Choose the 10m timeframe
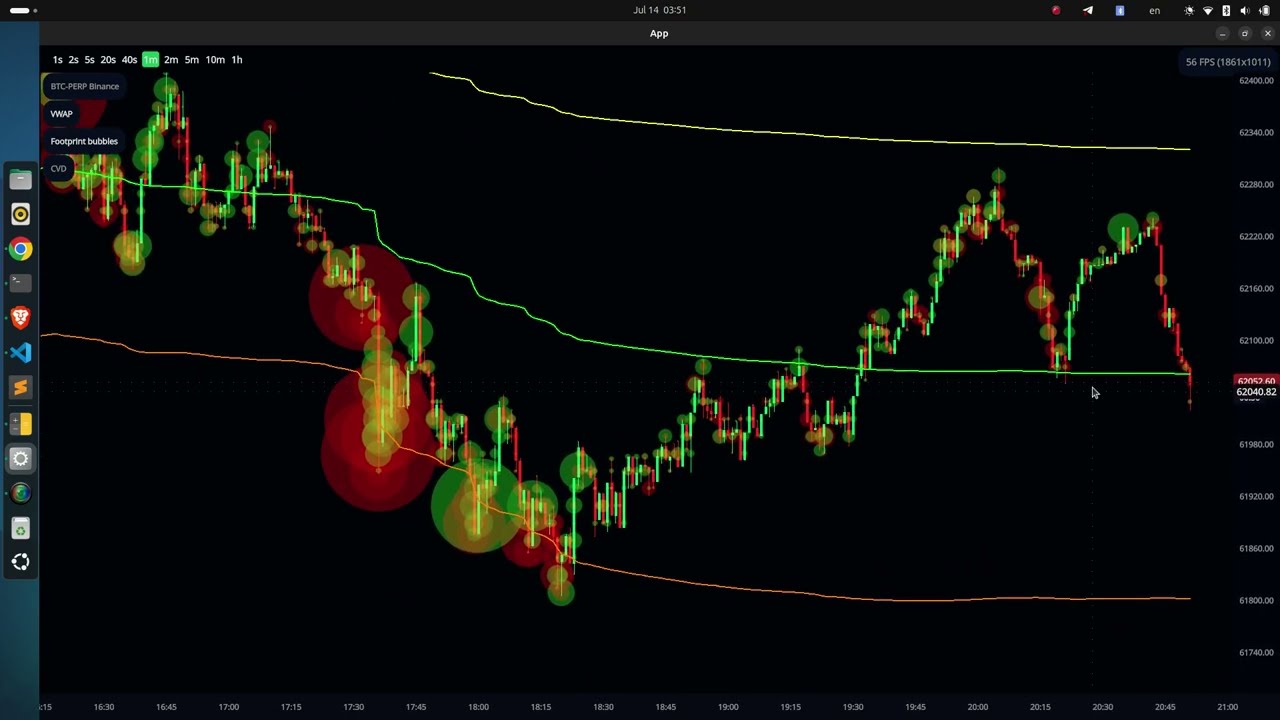This screenshot has width=1280, height=720. (x=215, y=60)
